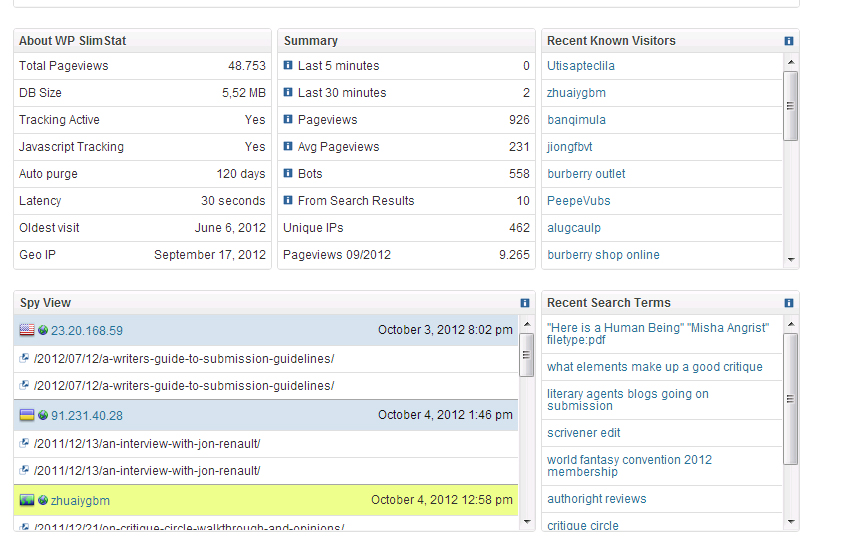Click external link icon before an-interview-with-jon-renault
844x550 pixels.
(x=25, y=444)
